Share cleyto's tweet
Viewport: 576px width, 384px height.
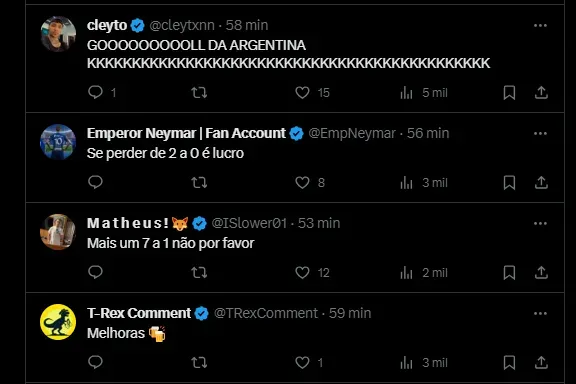pos(541,93)
